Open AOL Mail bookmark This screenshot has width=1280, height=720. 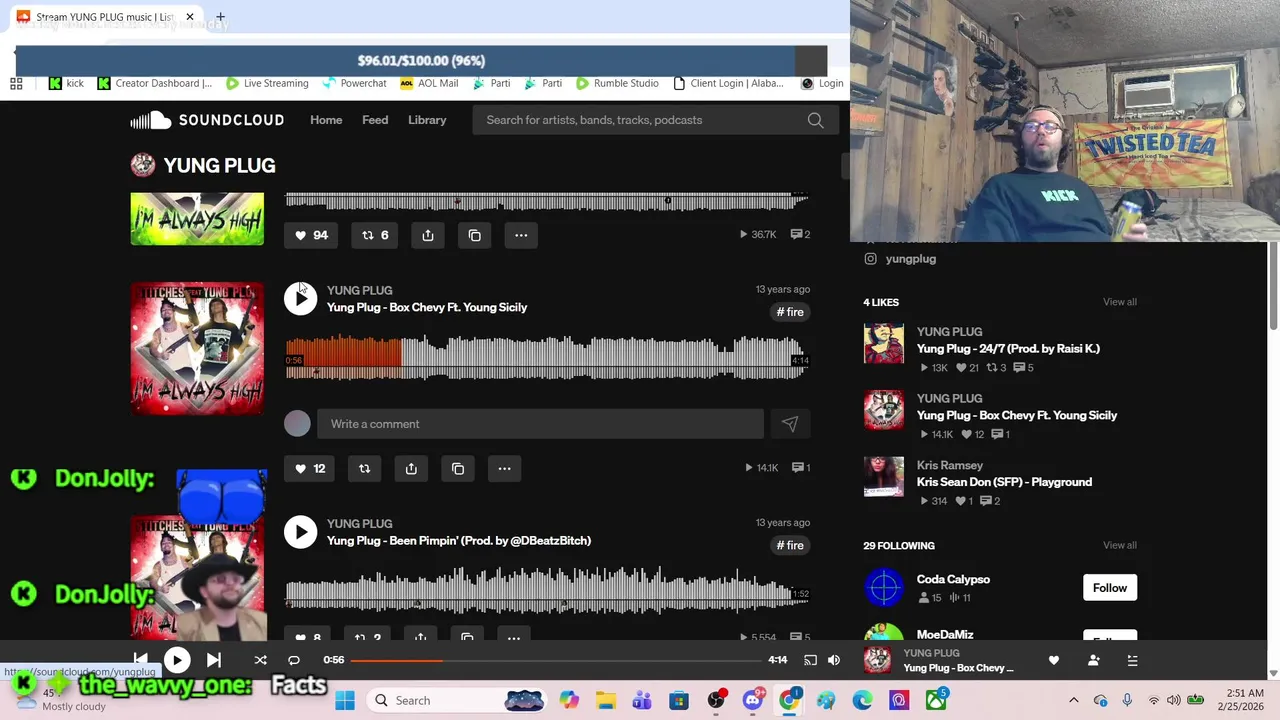(x=429, y=83)
